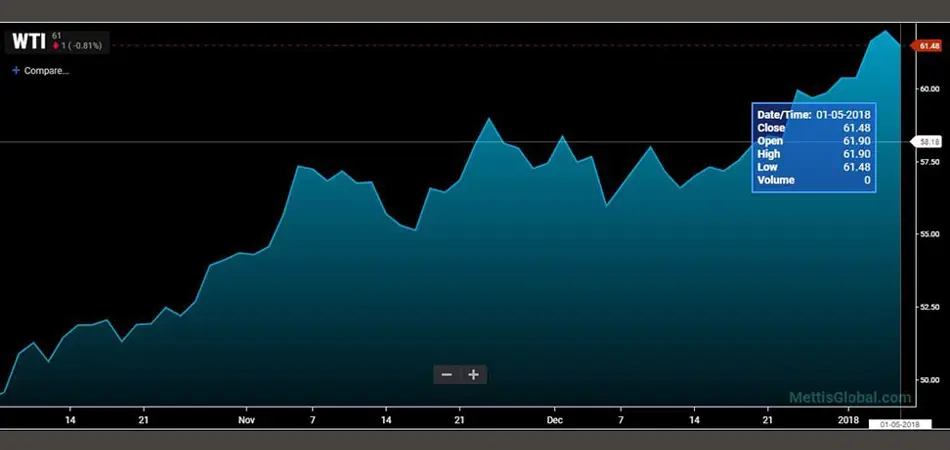
Task: Zoom in the chart with plus button
Action: (x=473, y=375)
